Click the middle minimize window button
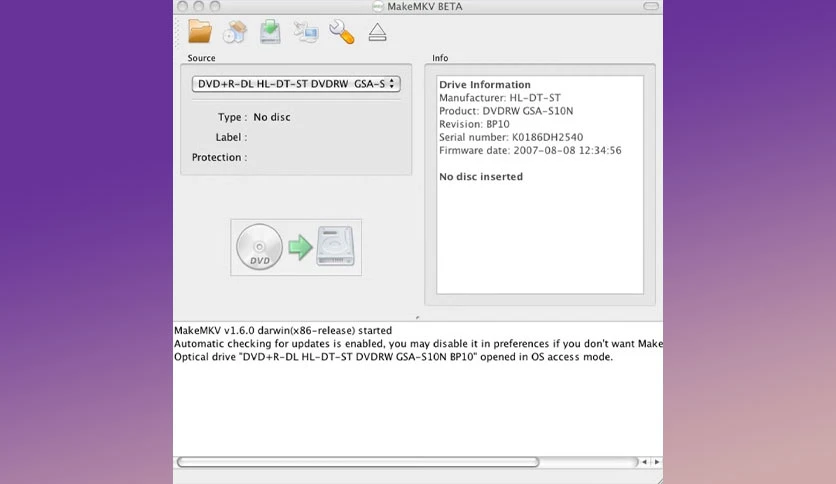This screenshot has height=484, width=836. 198,6
